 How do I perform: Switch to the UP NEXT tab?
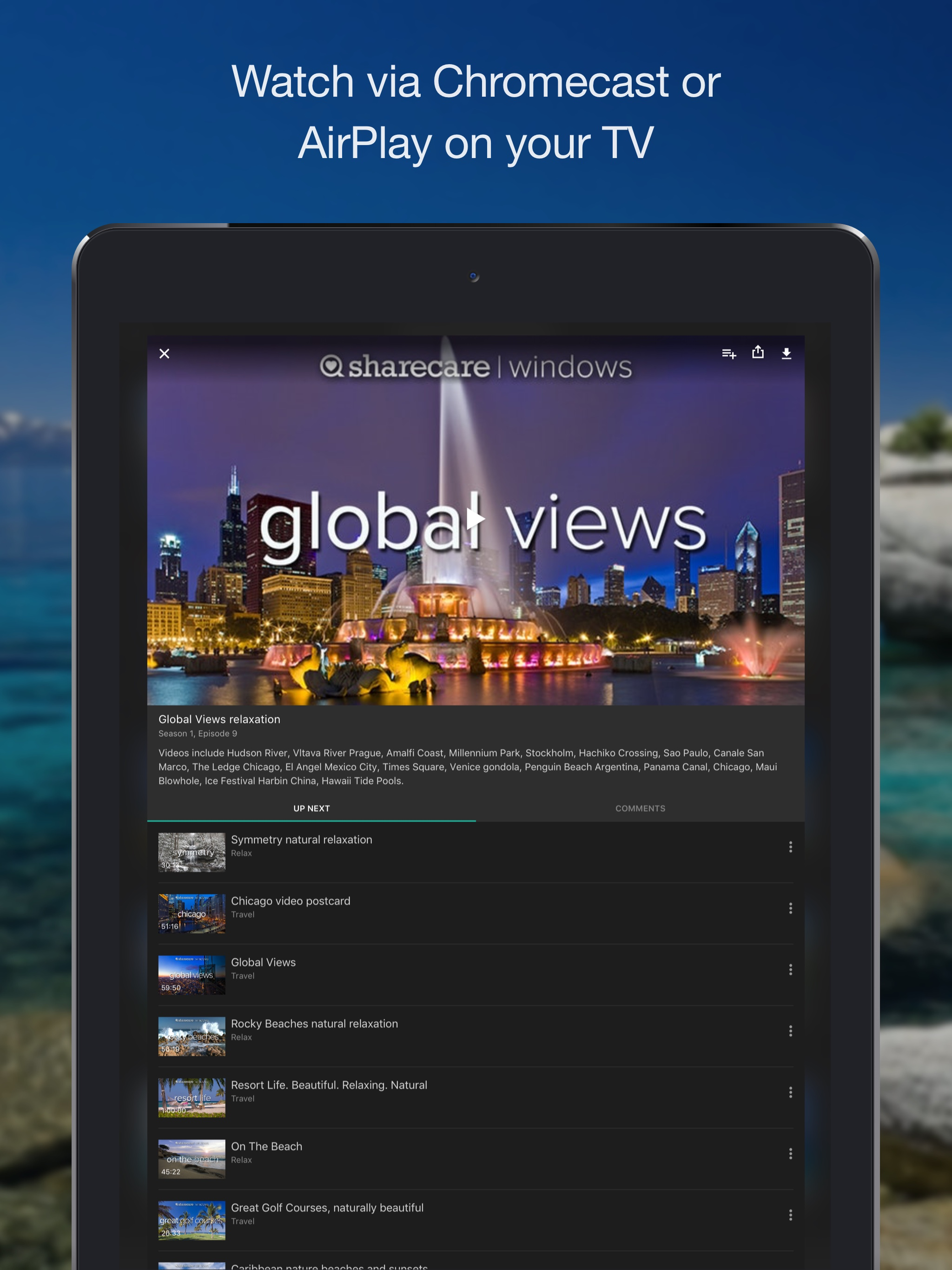click(311, 808)
